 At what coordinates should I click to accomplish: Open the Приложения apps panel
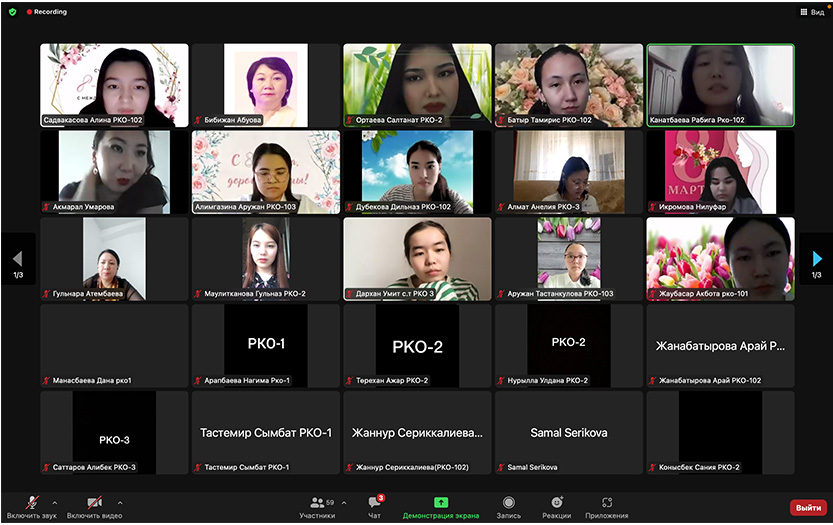(607, 505)
